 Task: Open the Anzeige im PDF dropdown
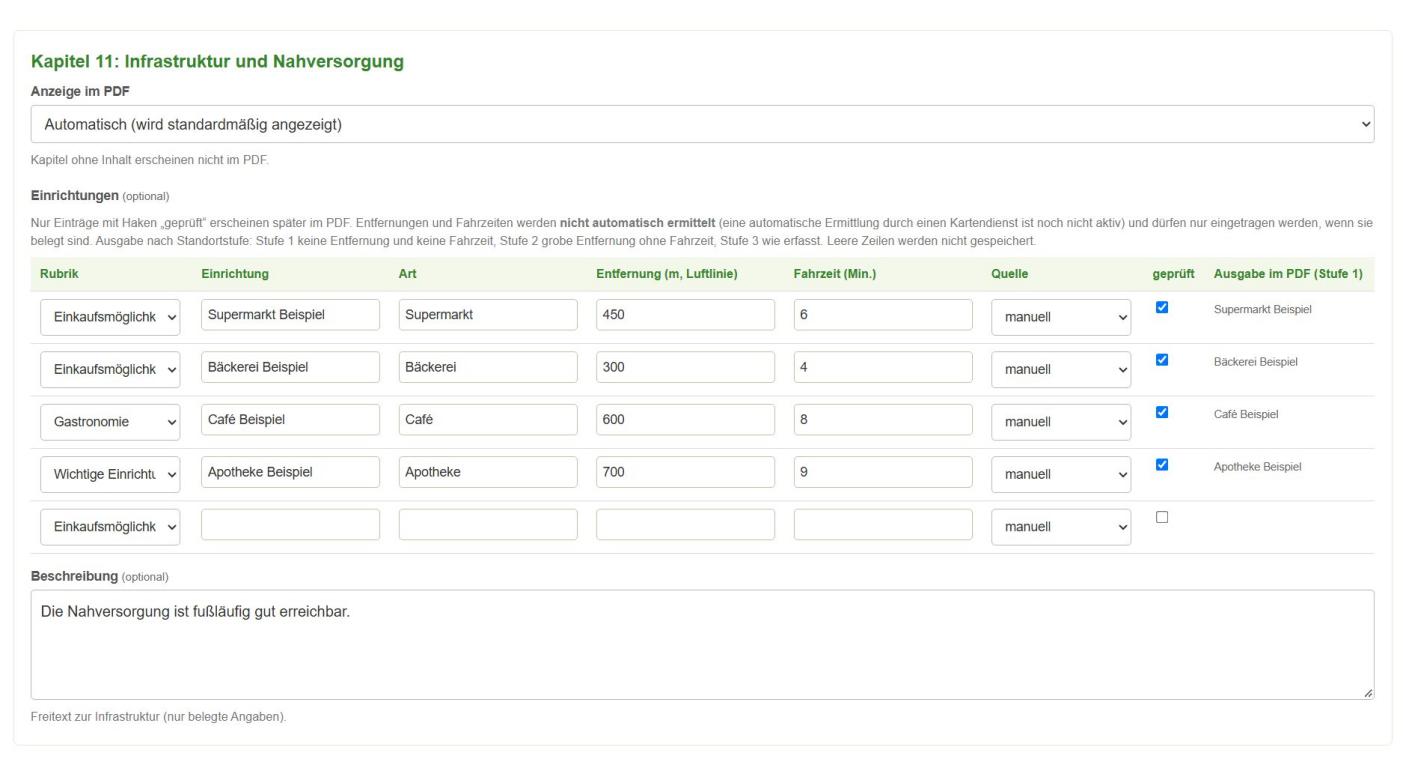[x=702, y=124]
